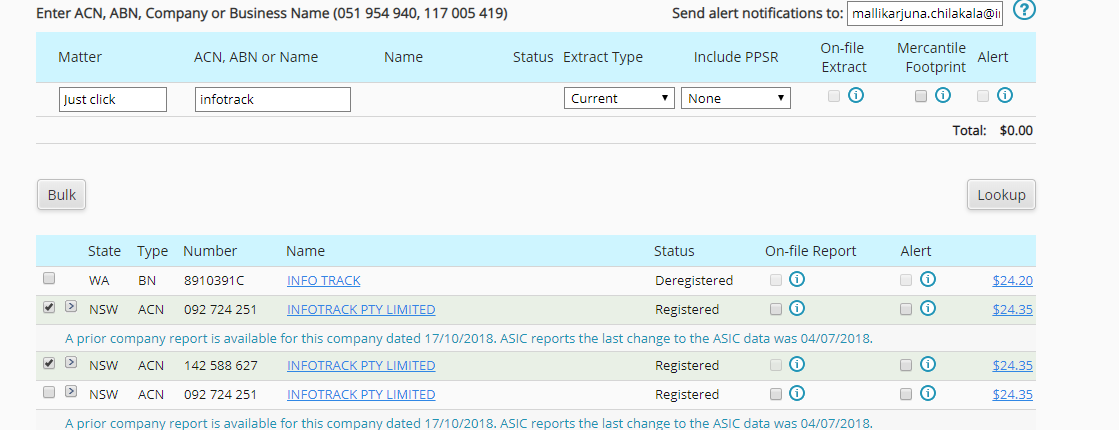Click $24.35 price in 142 588 627 row
This screenshot has width=1119, height=430.
point(1012,366)
